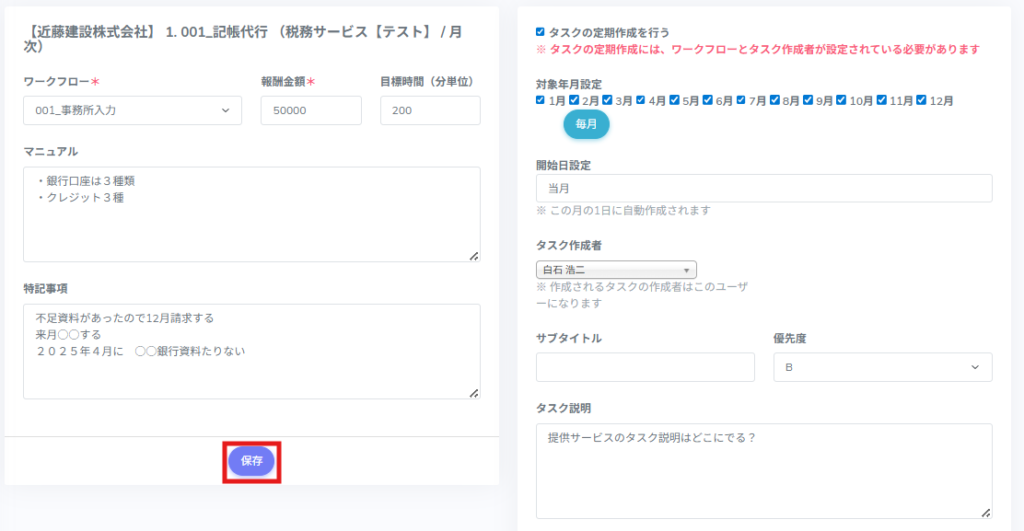This screenshot has width=1024, height=531.
Task: Click the 毎月 monthly button
Action: click(x=586, y=125)
